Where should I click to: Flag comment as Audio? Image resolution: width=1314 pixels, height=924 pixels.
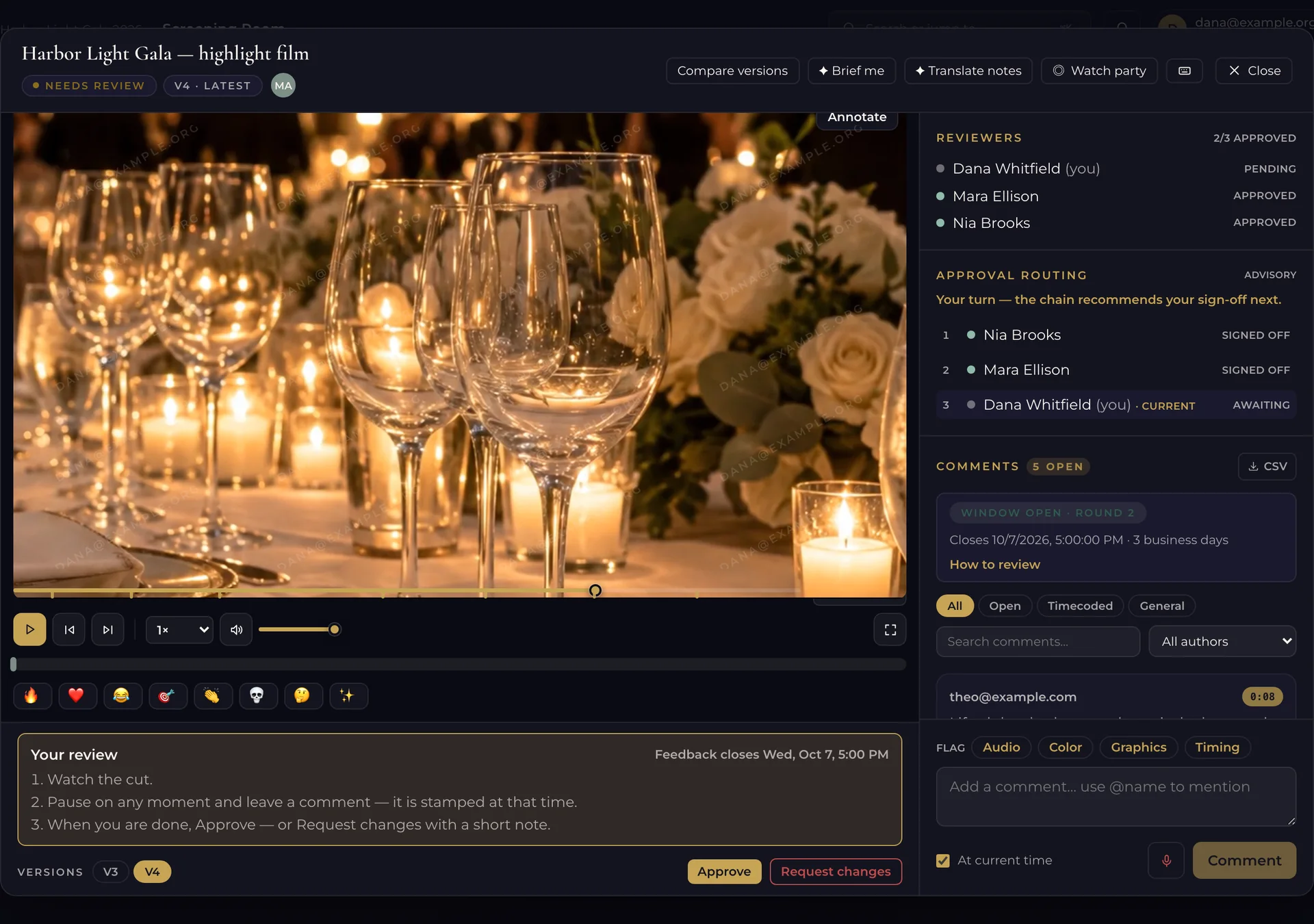point(1001,747)
